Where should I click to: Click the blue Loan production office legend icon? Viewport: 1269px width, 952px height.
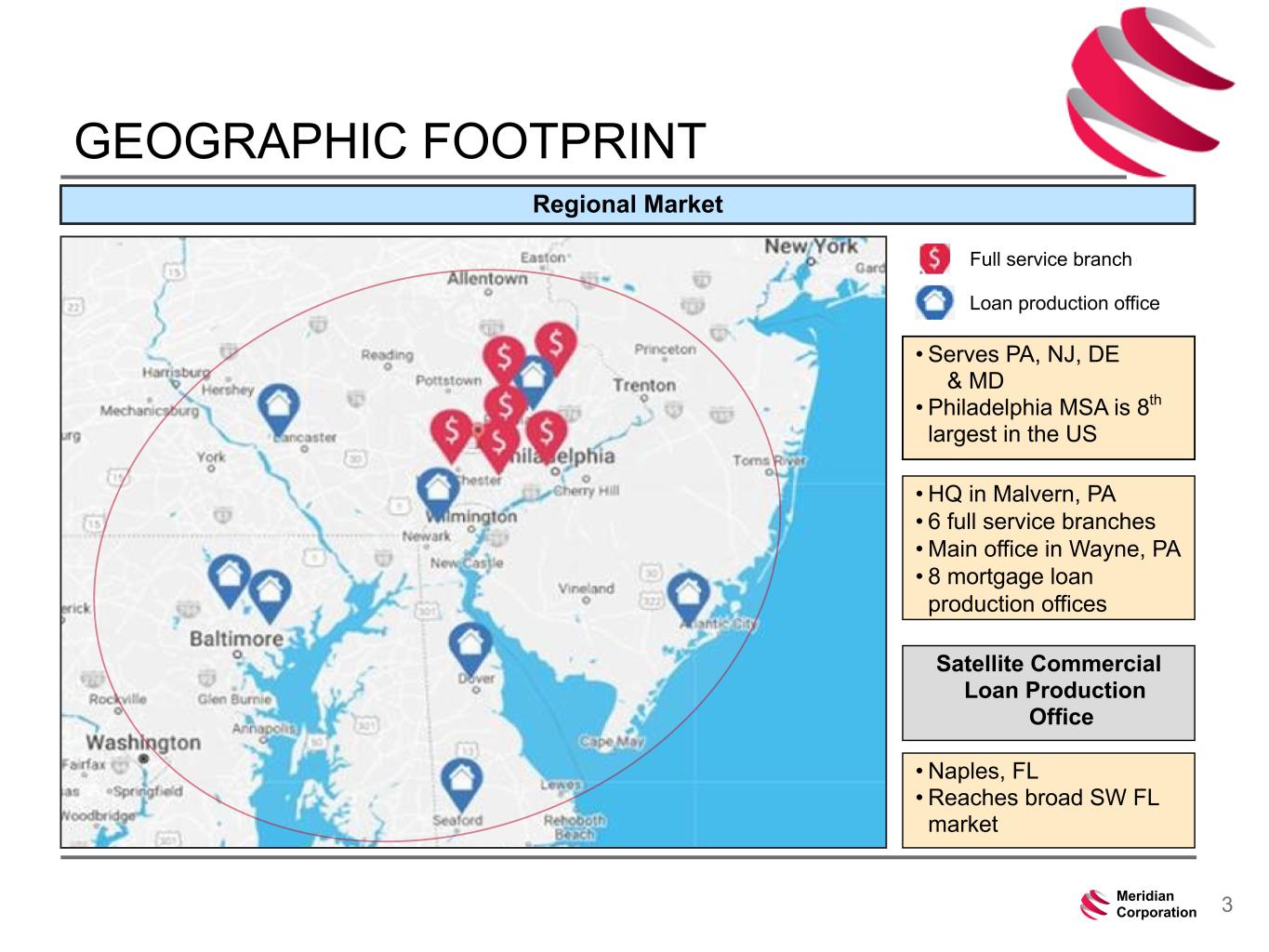934,303
